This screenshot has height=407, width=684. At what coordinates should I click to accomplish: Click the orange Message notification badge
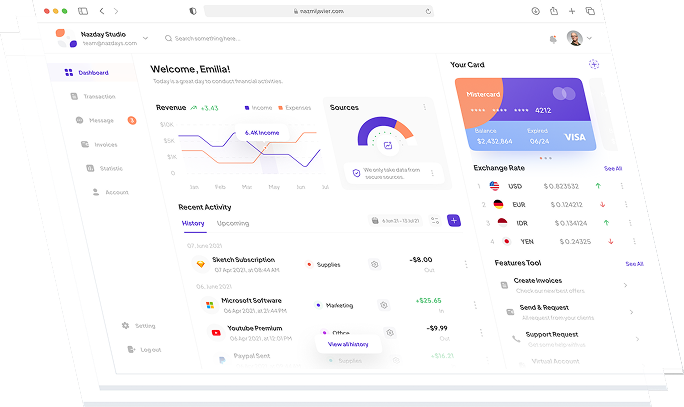pyautogui.click(x=132, y=120)
